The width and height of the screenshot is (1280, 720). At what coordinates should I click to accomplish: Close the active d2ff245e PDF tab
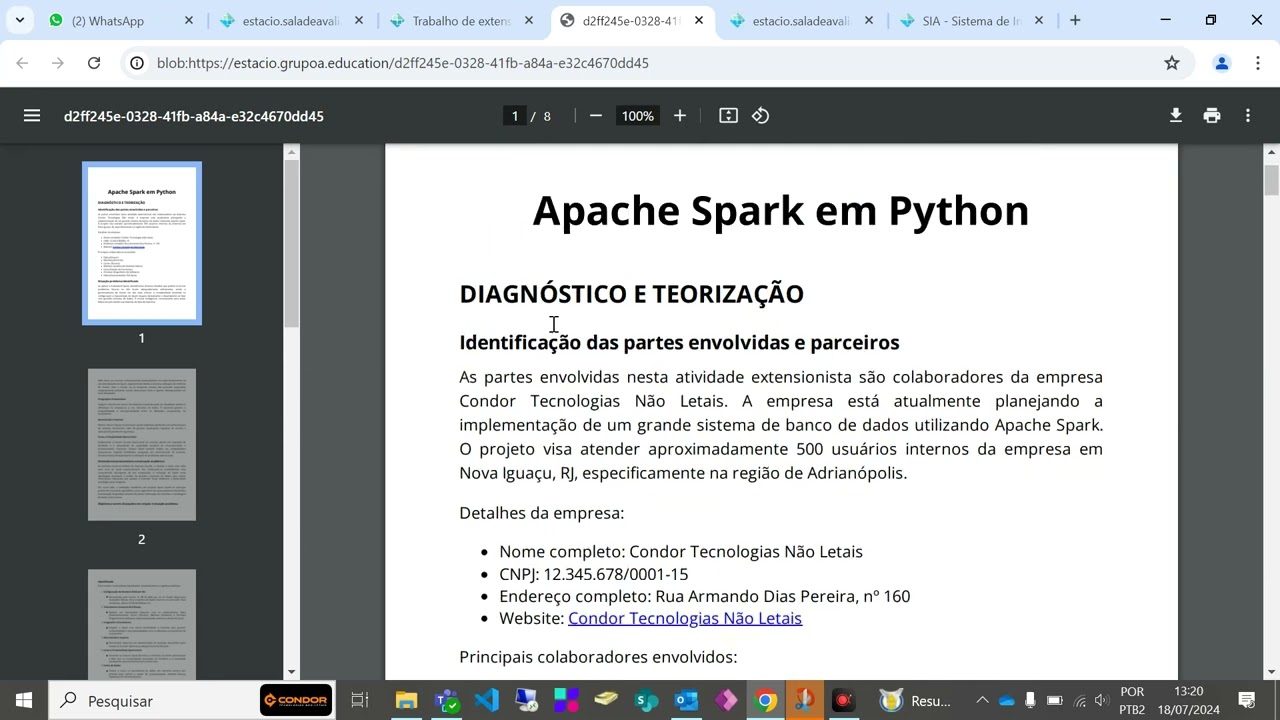[x=699, y=20]
